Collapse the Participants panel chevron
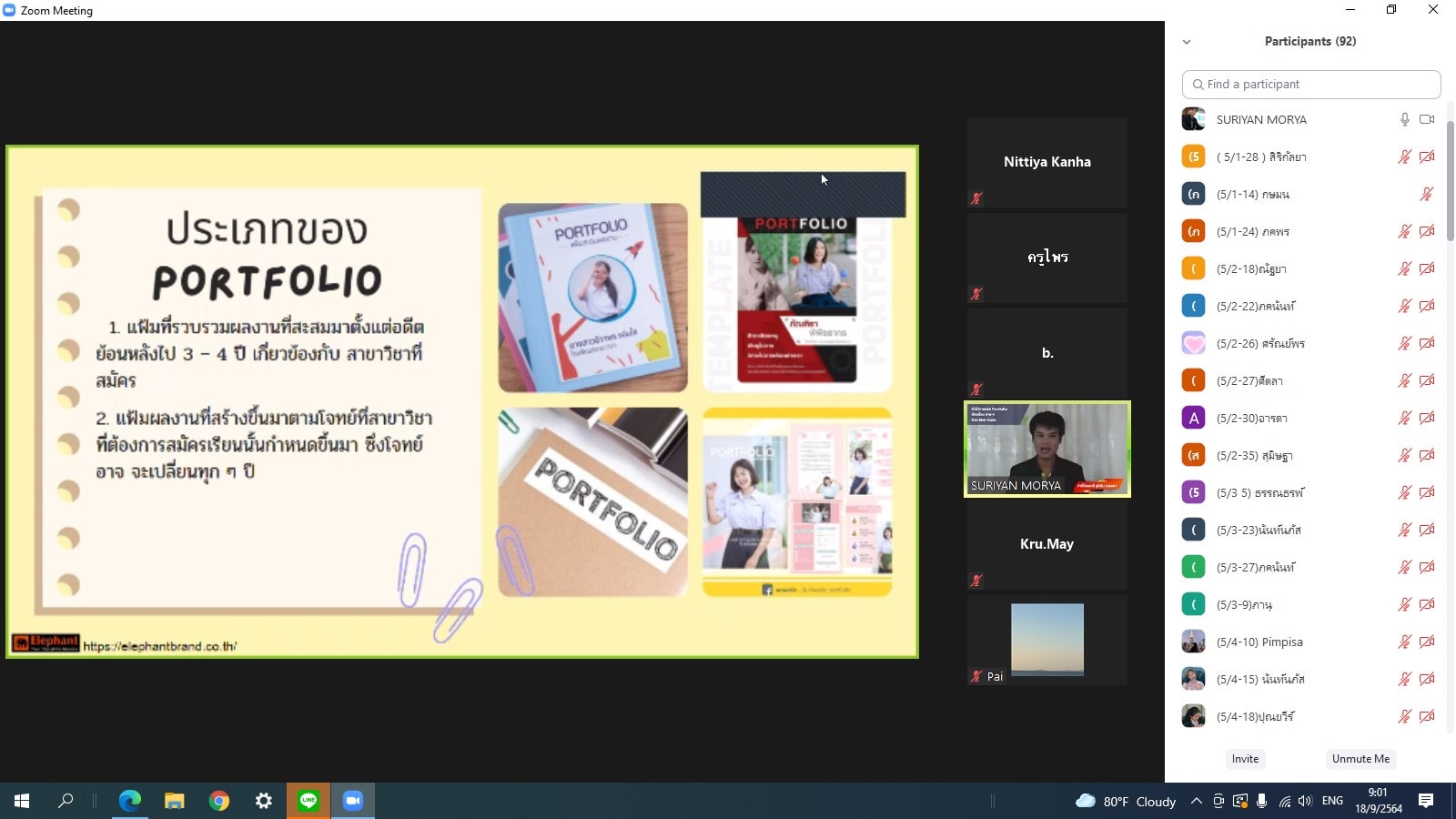The width and height of the screenshot is (1456, 819). coord(1187,42)
